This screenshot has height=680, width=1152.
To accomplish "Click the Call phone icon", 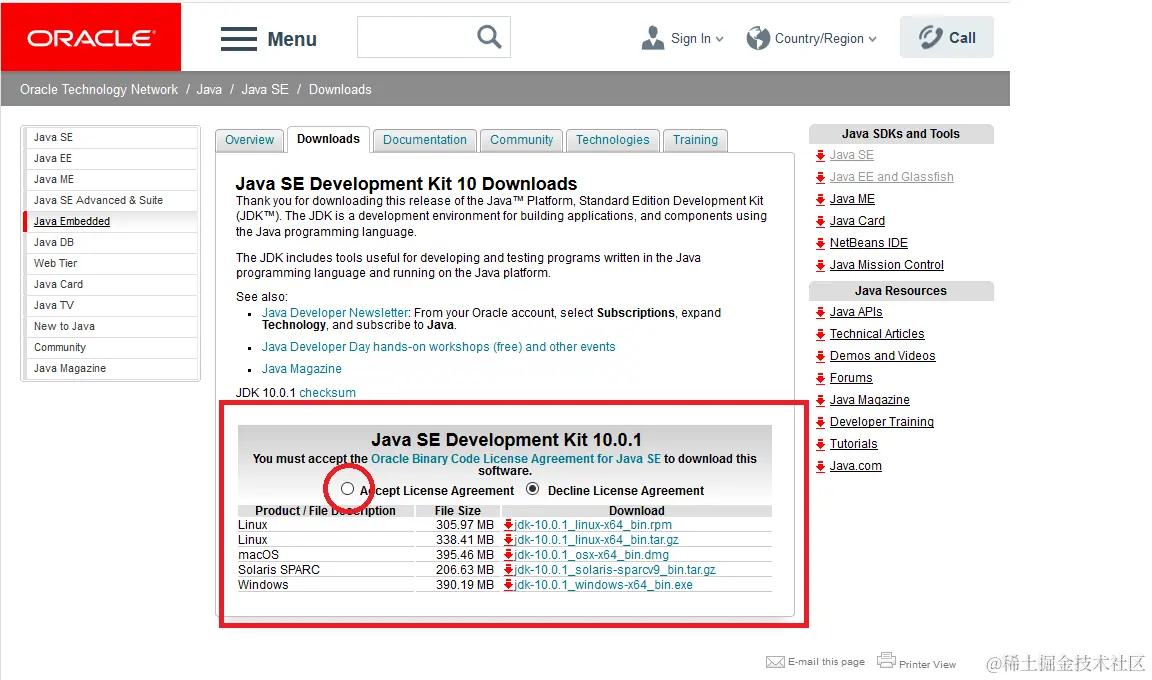I will pyautogui.click(x=930, y=37).
